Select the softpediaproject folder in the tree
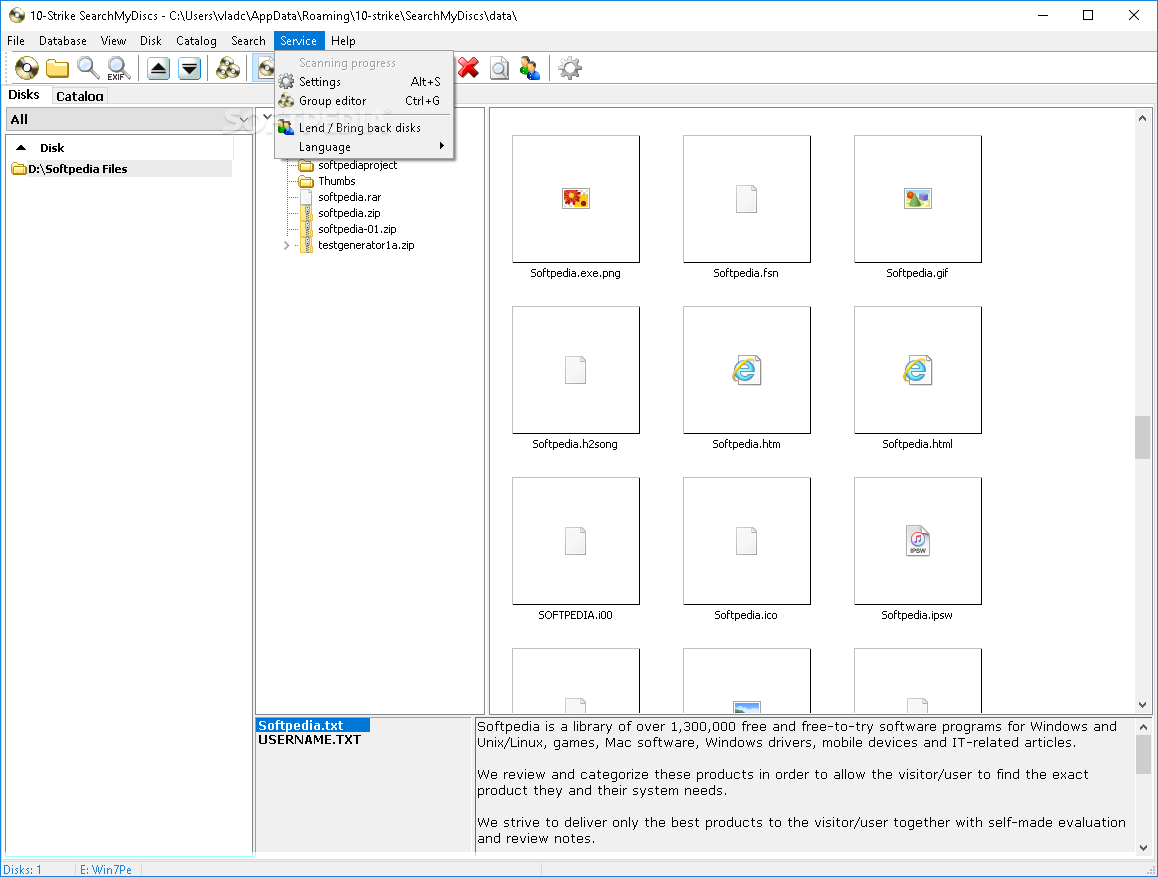1158x877 pixels. pyautogui.click(x=357, y=165)
